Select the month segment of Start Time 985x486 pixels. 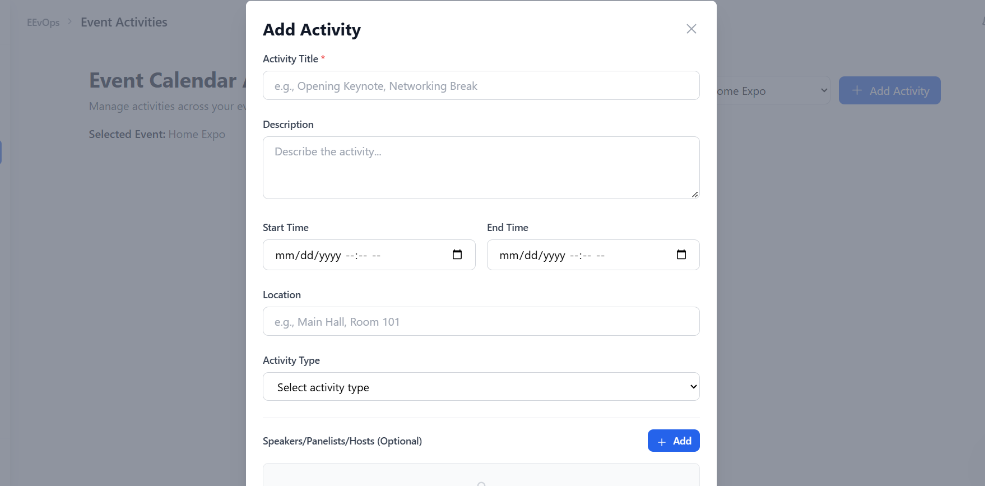coord(284,256)
